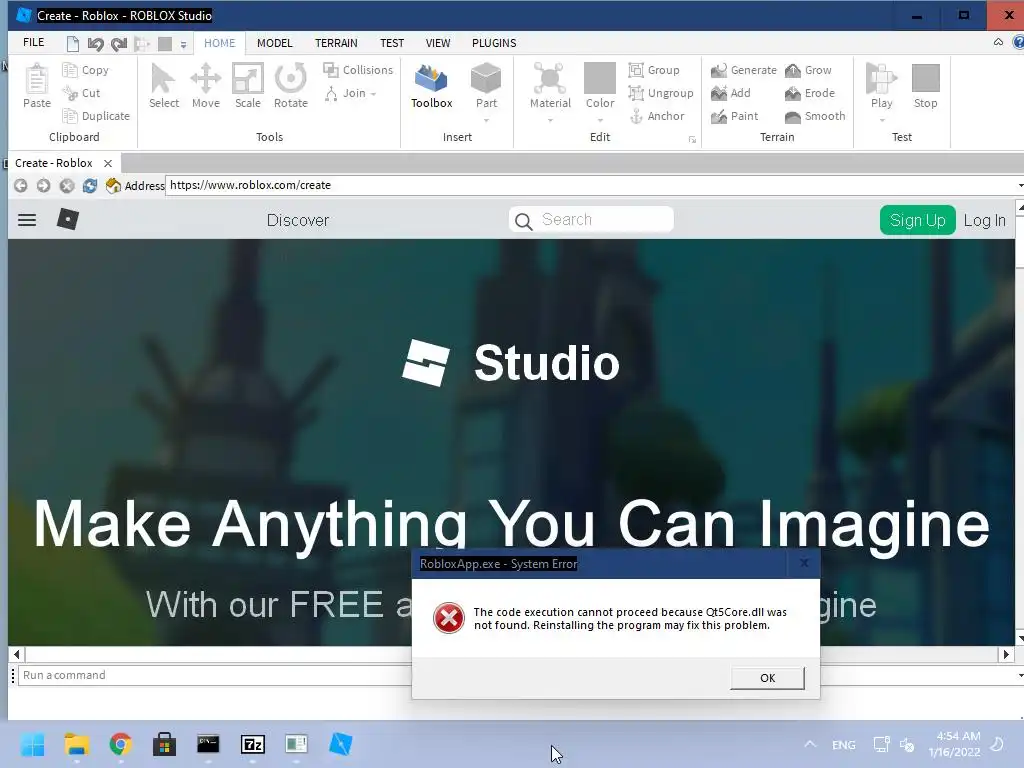Open the Roblox hamburger menu
Viewport: 1024px width, 768px height.
(27, 220)
